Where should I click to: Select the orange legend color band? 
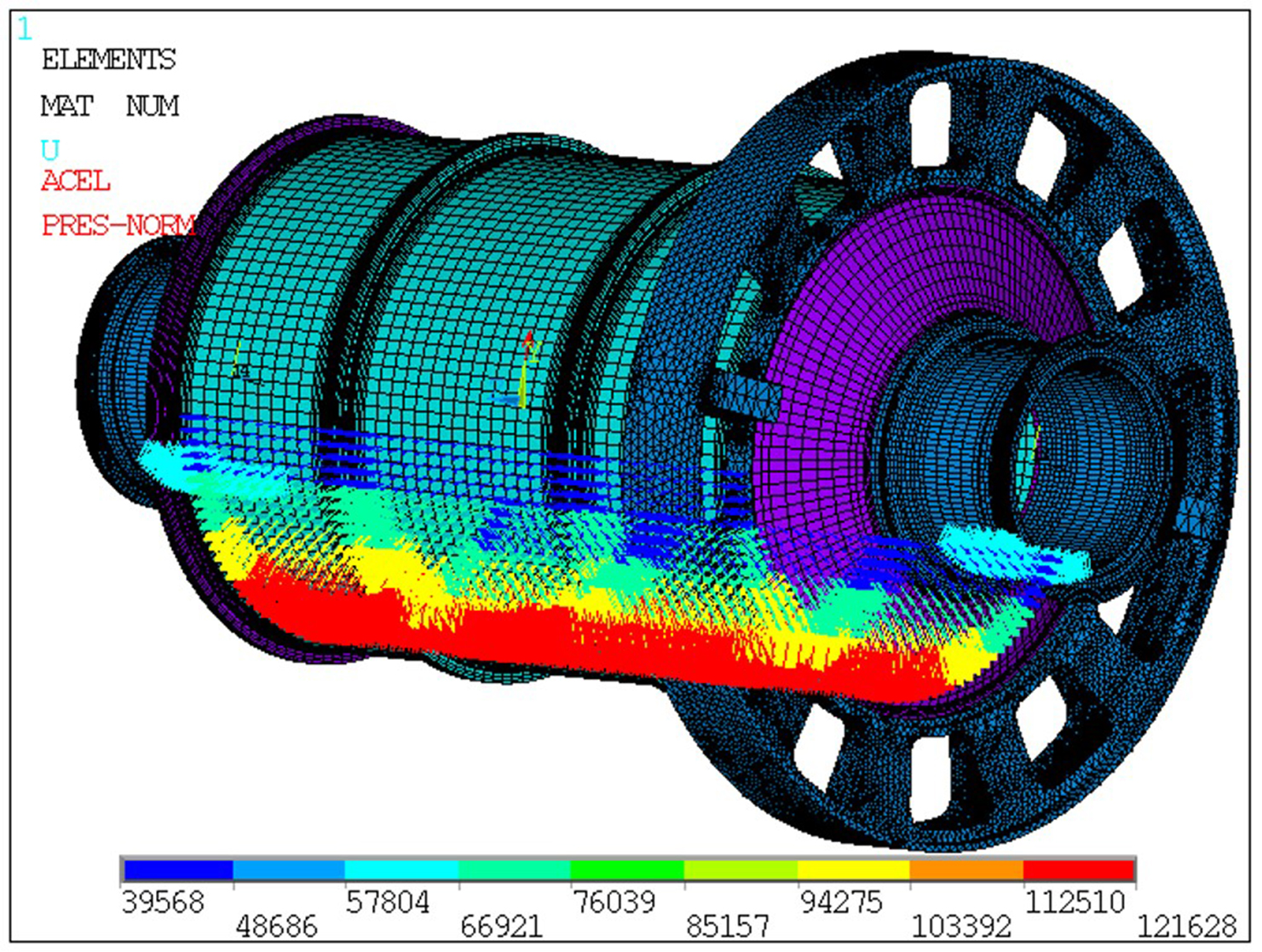point(965,869)
